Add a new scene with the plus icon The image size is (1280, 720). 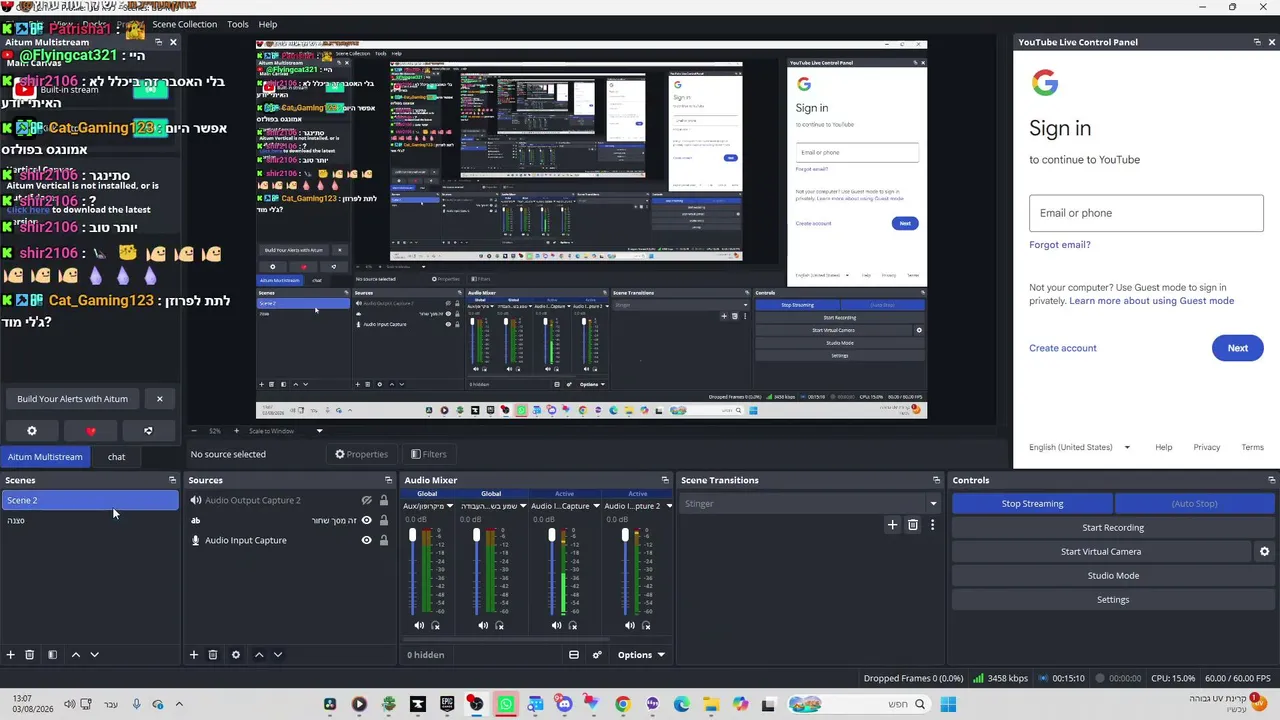11,655
